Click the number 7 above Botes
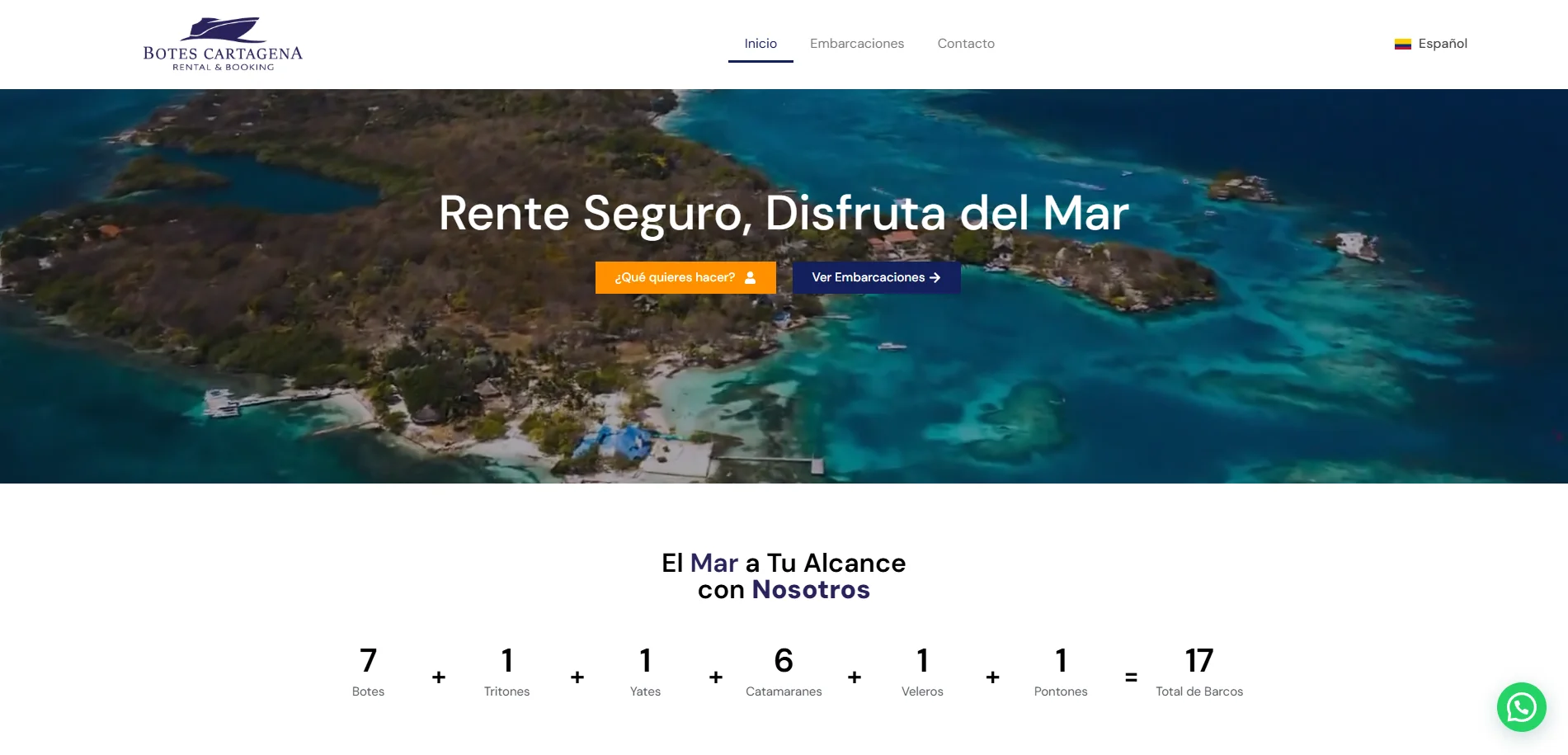This screenshot has width=1568, height=755. pyautogui.click(x=368, y=660)
